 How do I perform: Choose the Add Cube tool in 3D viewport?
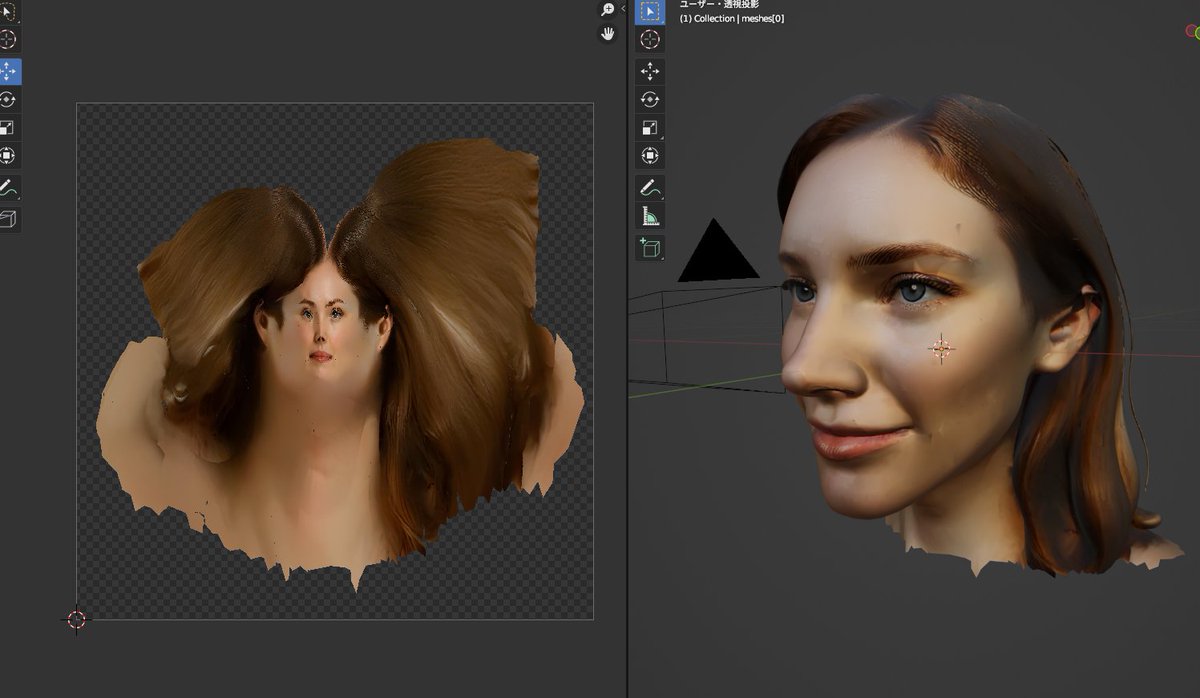pos(650,247)
